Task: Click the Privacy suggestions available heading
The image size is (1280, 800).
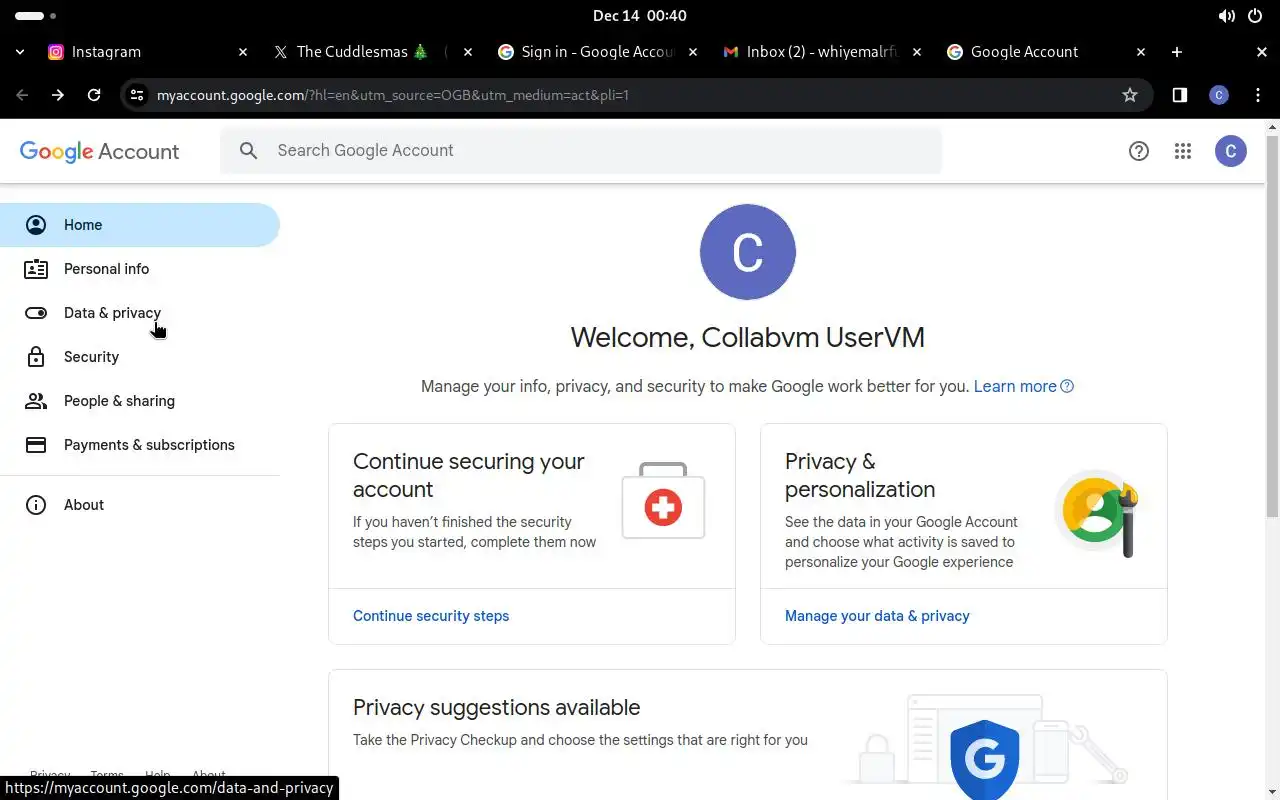Action: pyautogui.click(x=496, y=708)
